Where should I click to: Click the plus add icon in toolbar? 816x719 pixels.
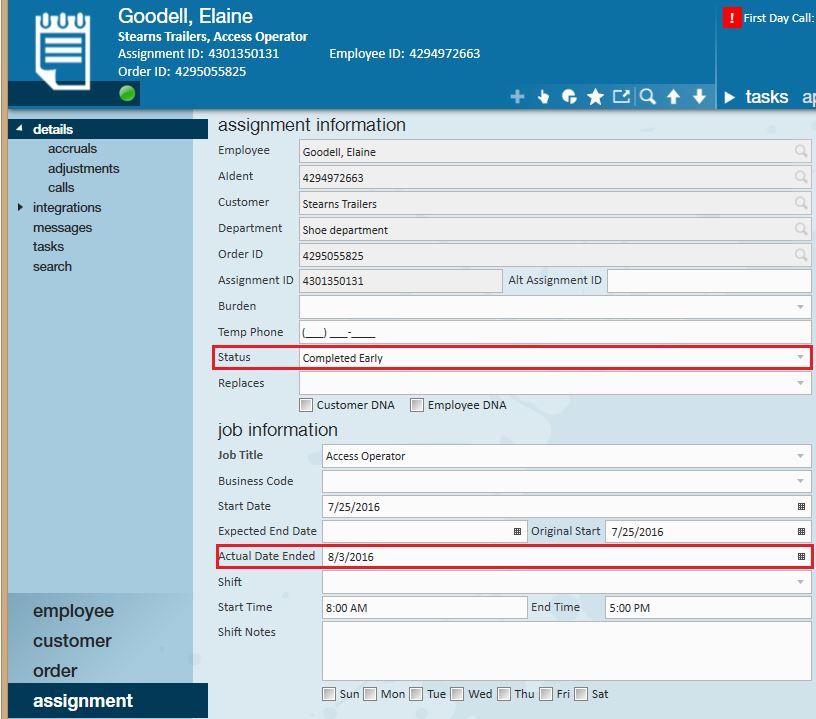(x=517, y=97)
